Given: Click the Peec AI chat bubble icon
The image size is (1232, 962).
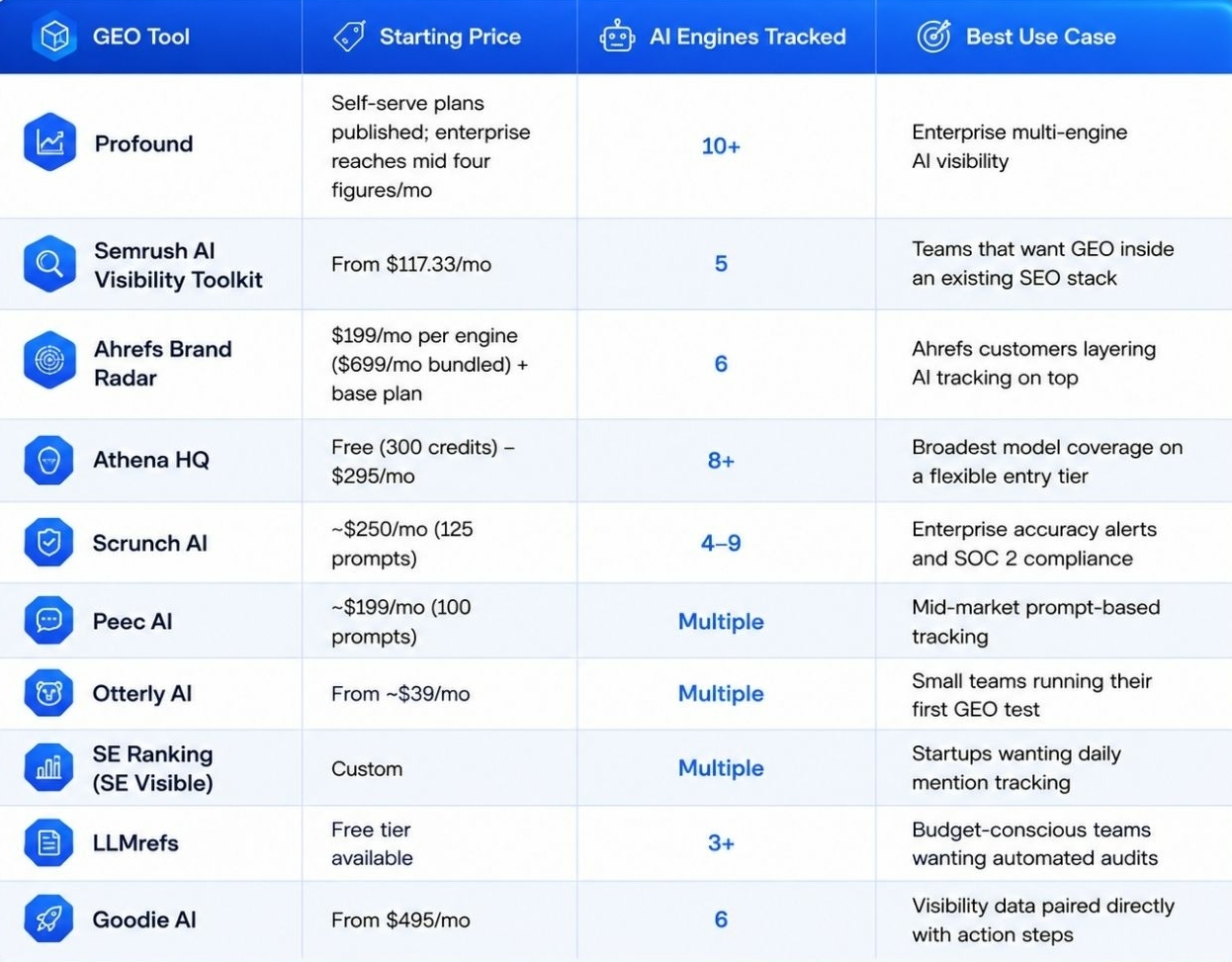Looking at the screenshot, I should tap(48, 621).
